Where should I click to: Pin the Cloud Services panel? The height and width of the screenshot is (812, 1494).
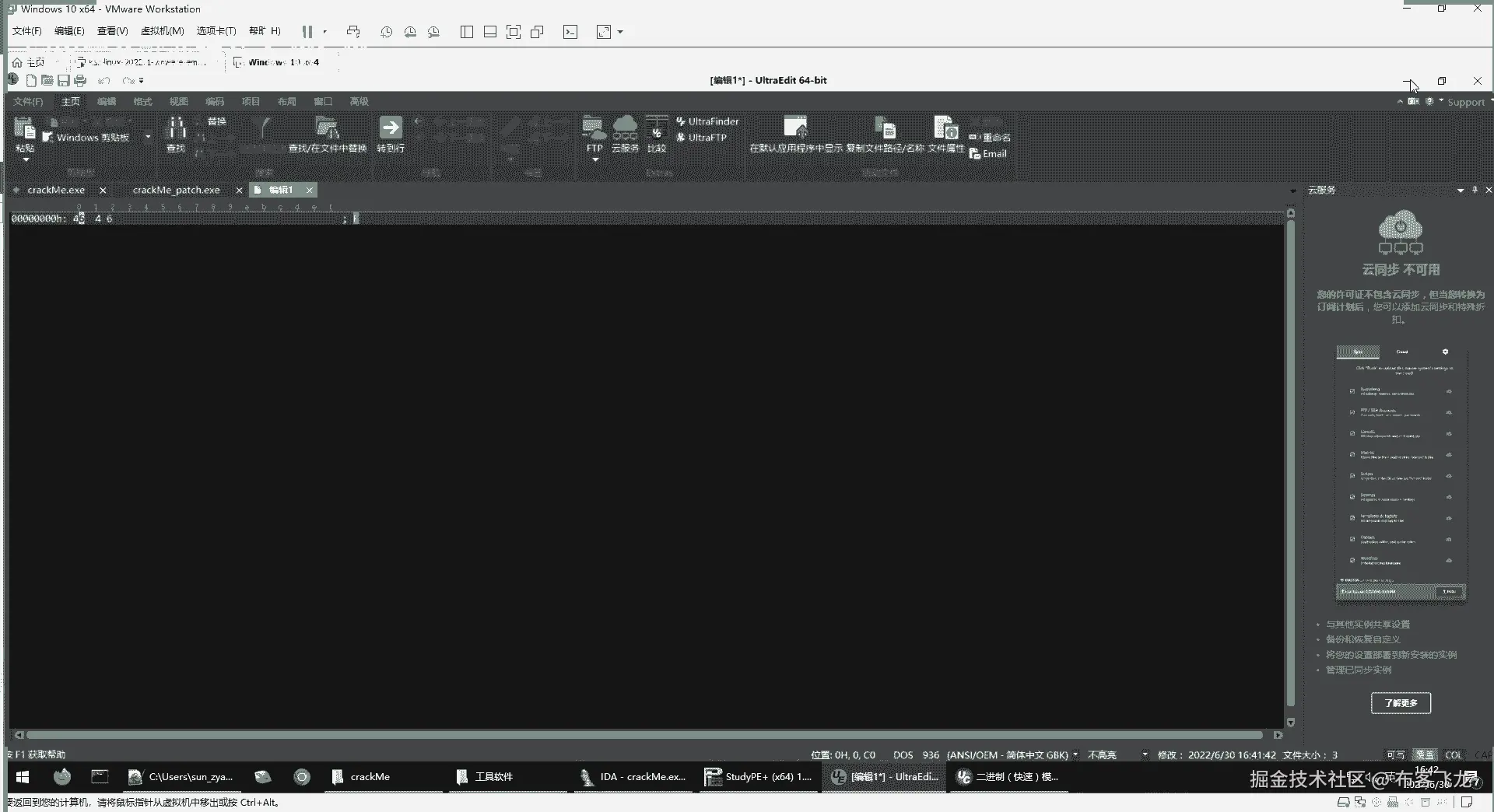pyautogui.click(x=1475, y=190)
